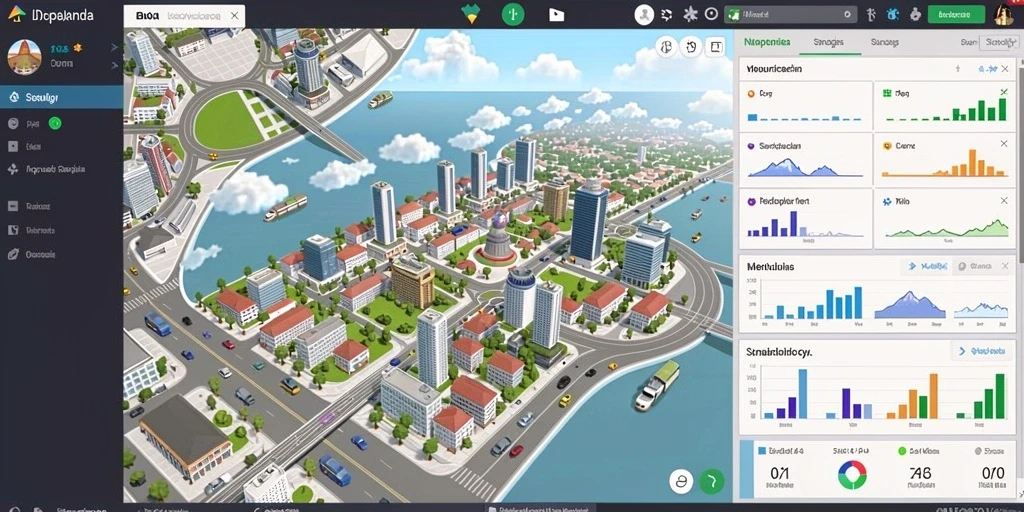Click the white round user icon in top bar
Screen dimensions: 1024x512
[645, 14]
